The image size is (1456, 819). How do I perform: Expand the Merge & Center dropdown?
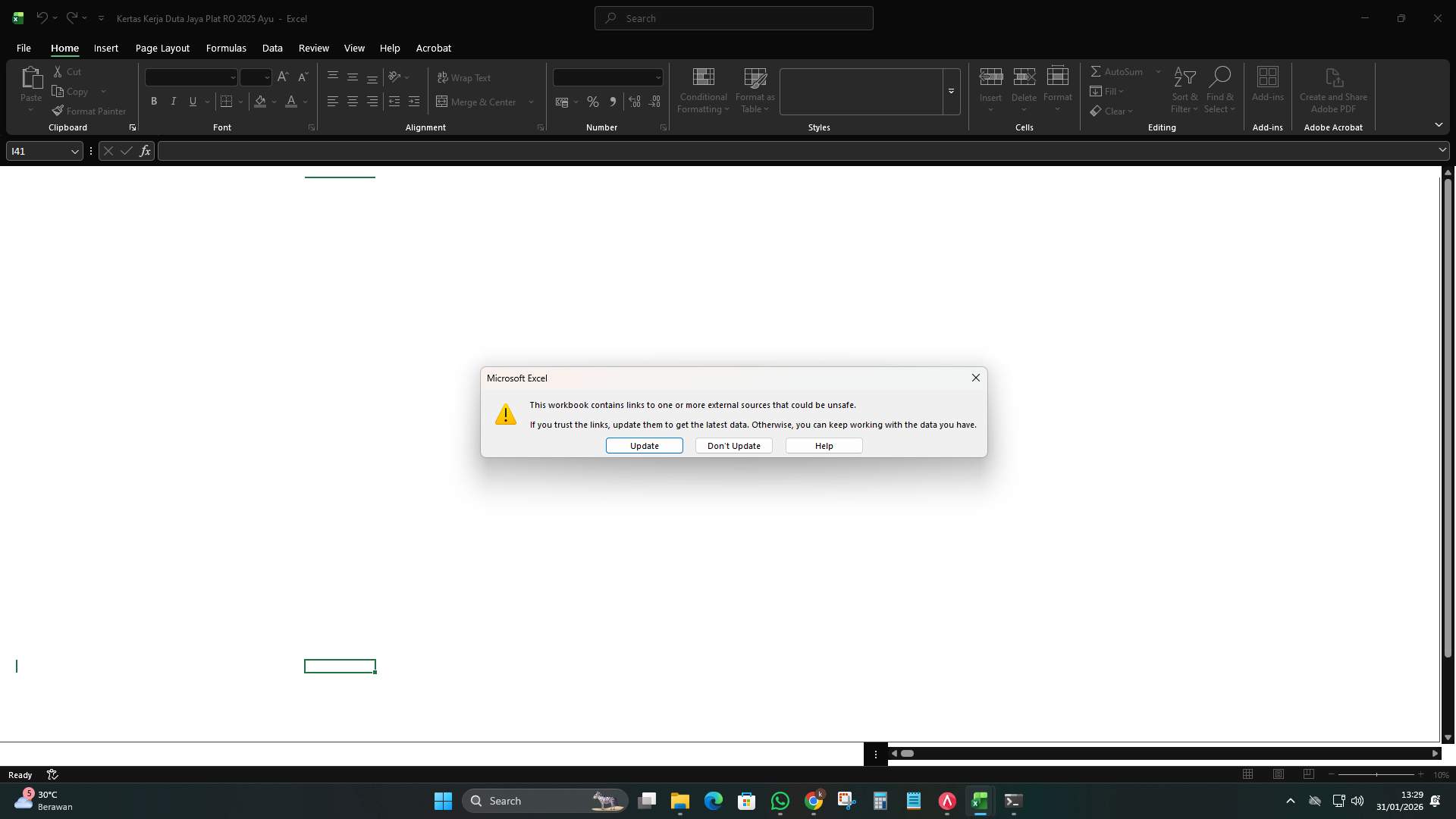pyautogui.click(x=529, y=102)
